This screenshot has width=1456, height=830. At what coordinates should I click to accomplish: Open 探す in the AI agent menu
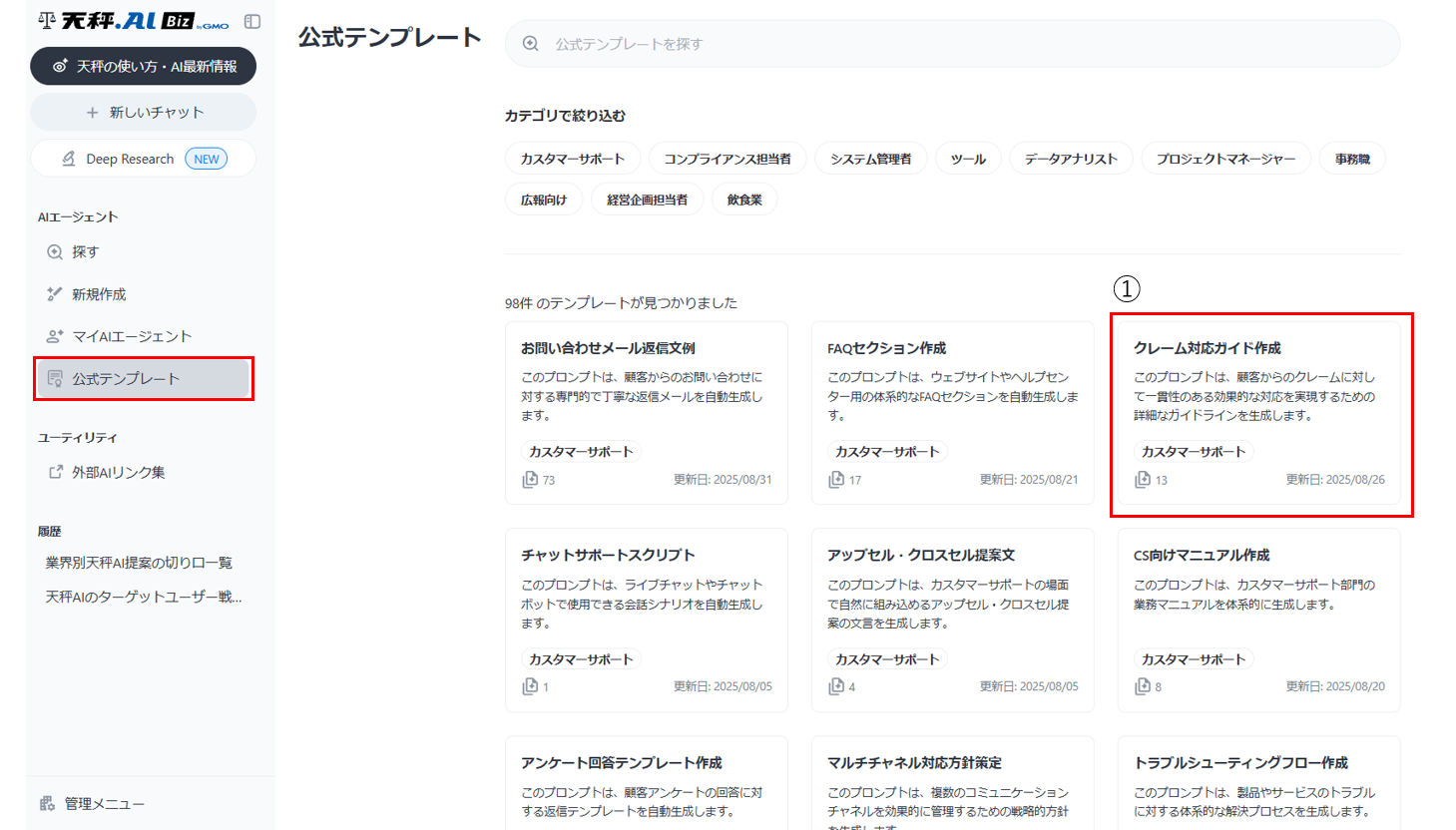click(x=85, y=252)
